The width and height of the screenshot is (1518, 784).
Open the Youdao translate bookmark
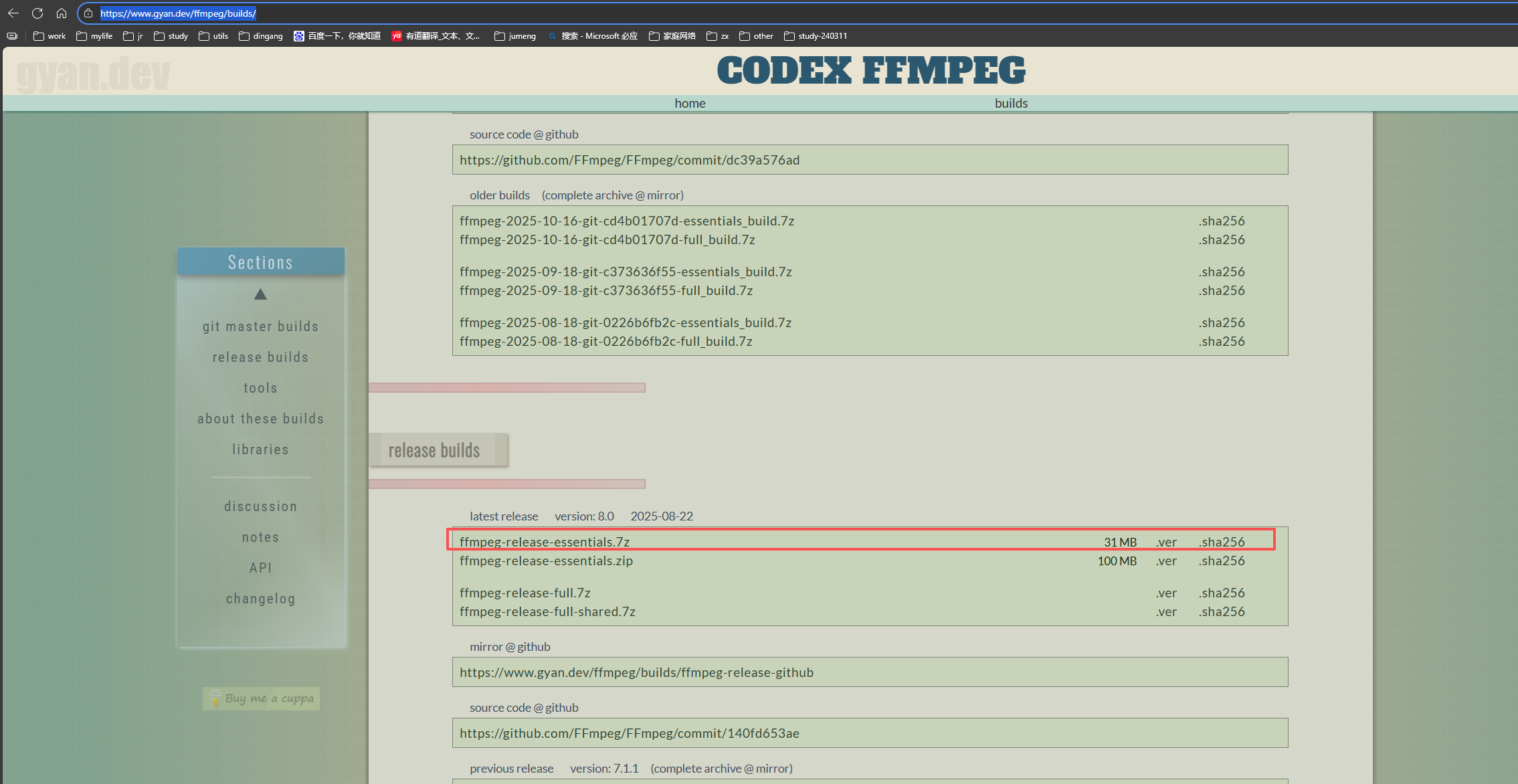tap(436, 36)
